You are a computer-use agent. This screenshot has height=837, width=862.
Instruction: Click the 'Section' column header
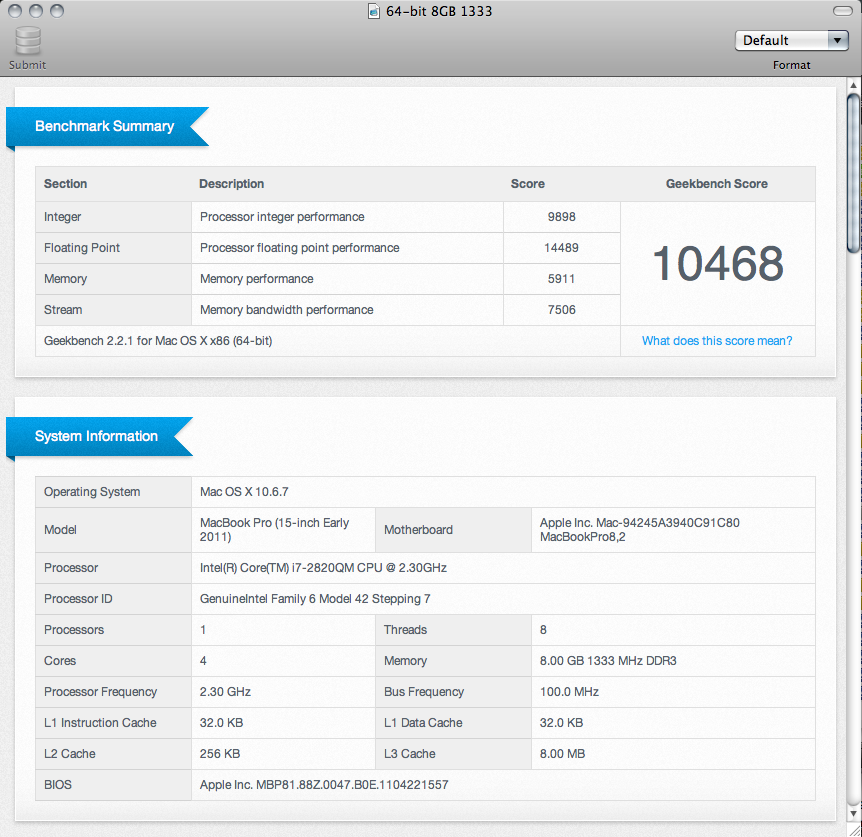65,184
